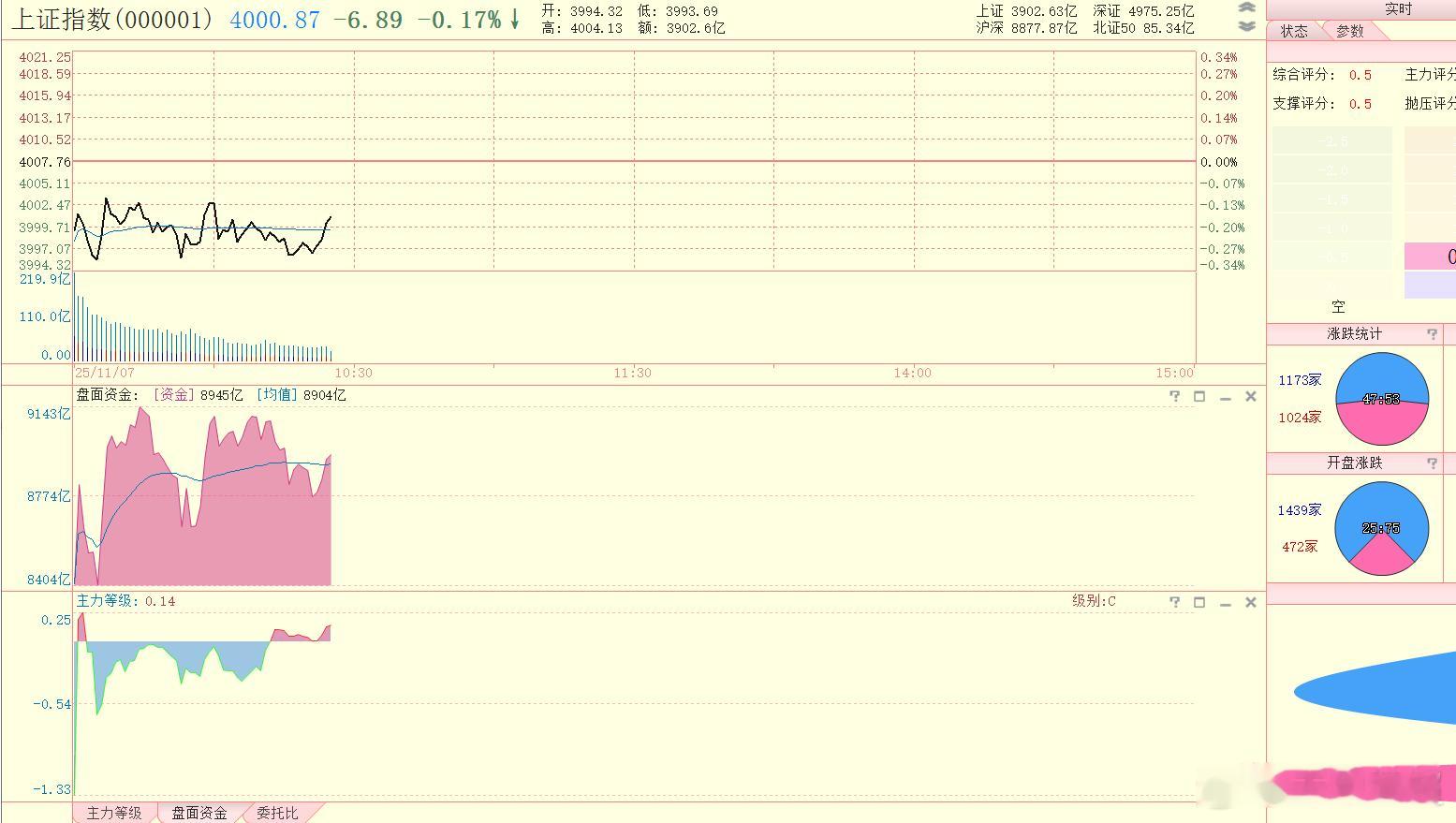The width and height of the screenshot is (1456, 823).
Task: Open help for the 主力等级 panel
Action: pos(1175,602)
